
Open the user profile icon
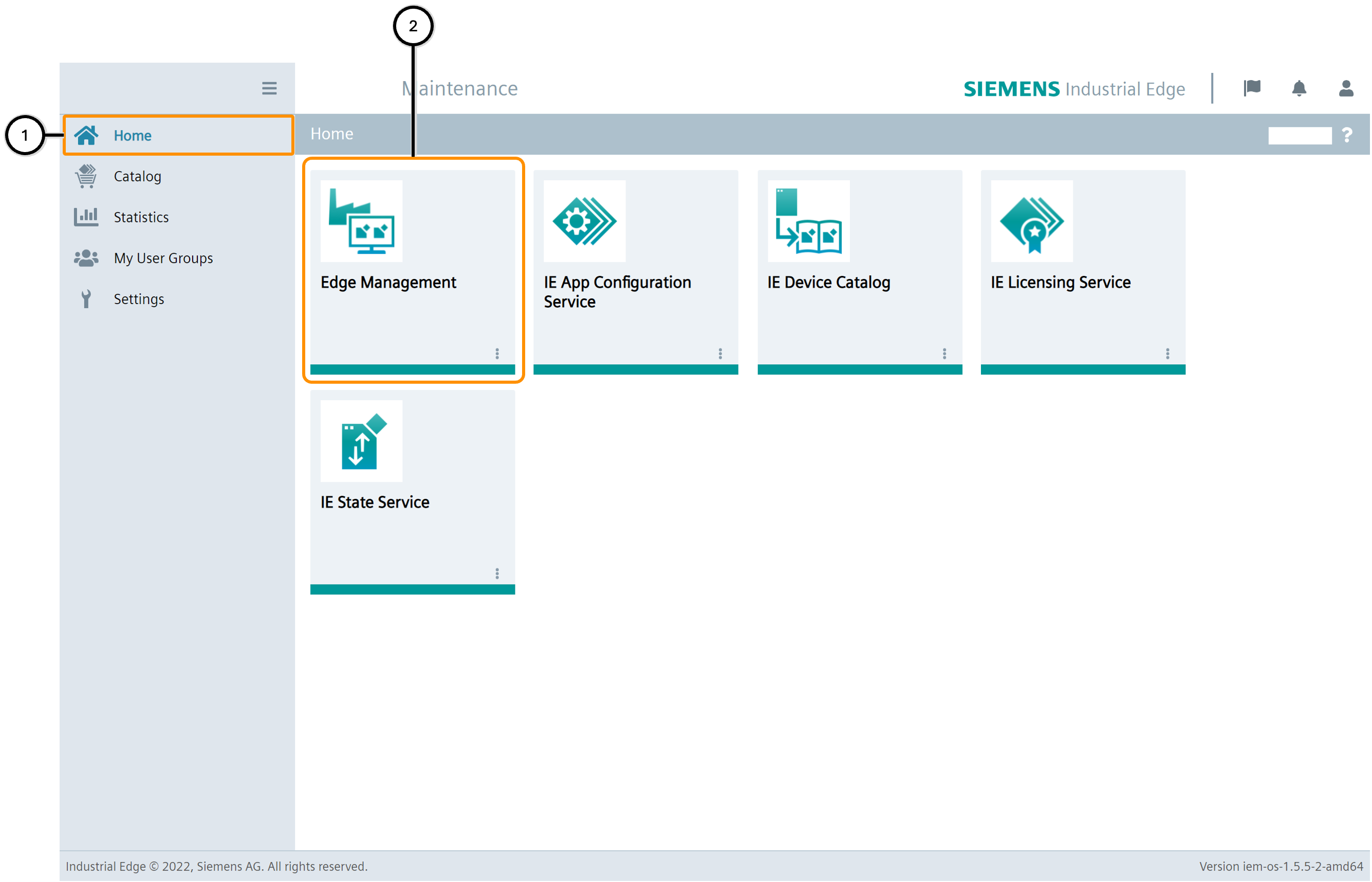click(1346, 88)
